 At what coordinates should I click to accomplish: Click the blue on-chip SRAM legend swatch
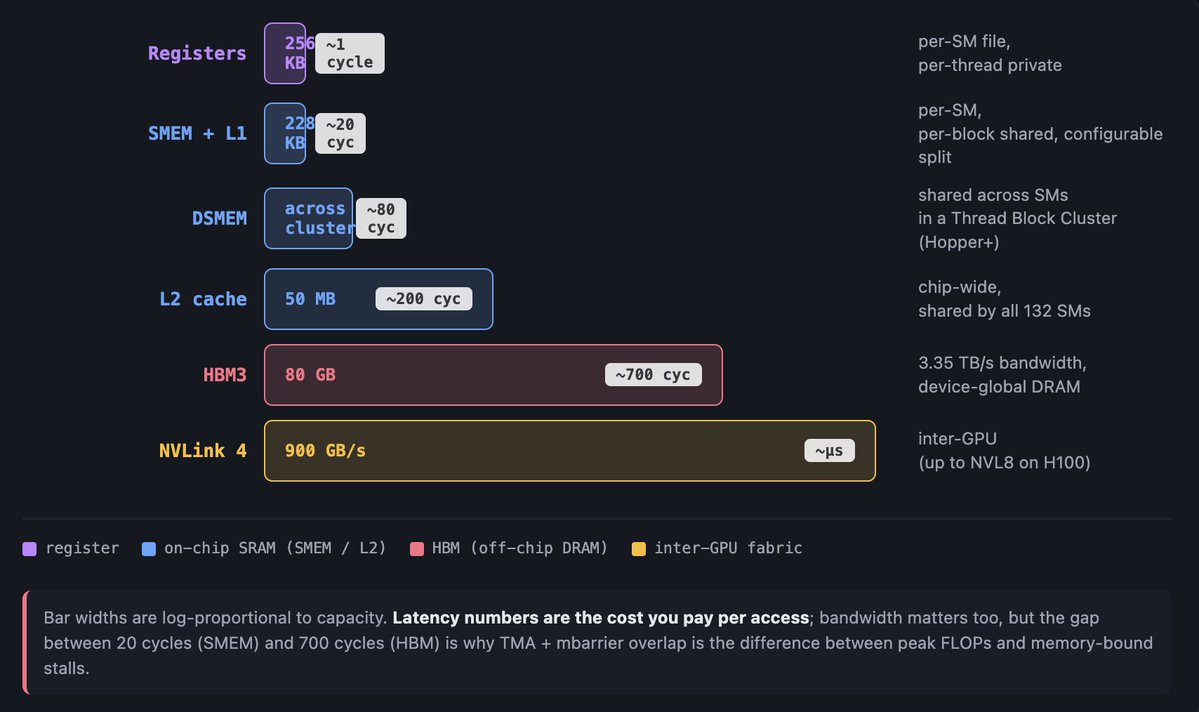(149, 548)
